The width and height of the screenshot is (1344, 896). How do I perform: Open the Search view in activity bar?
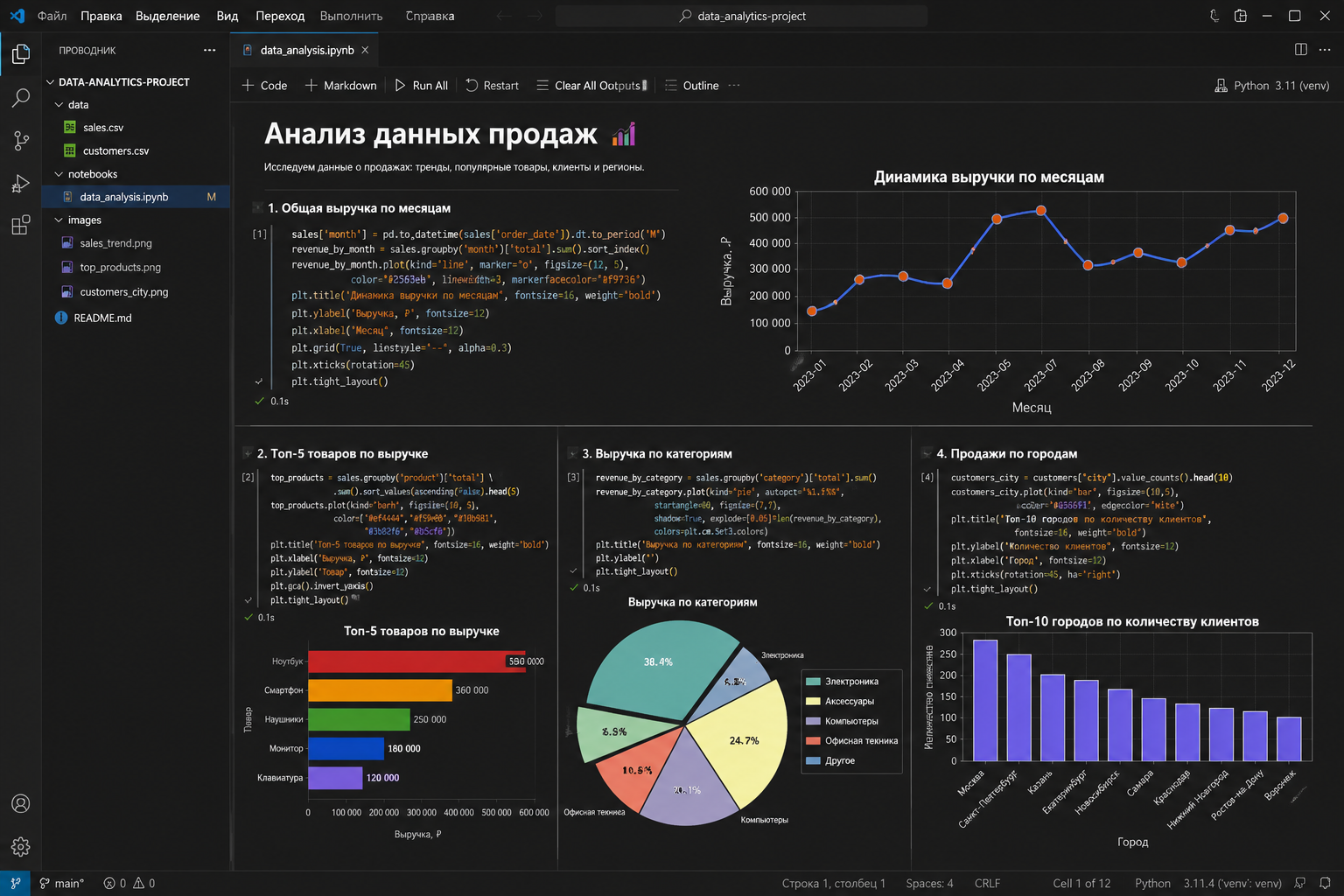click(21, 97)
